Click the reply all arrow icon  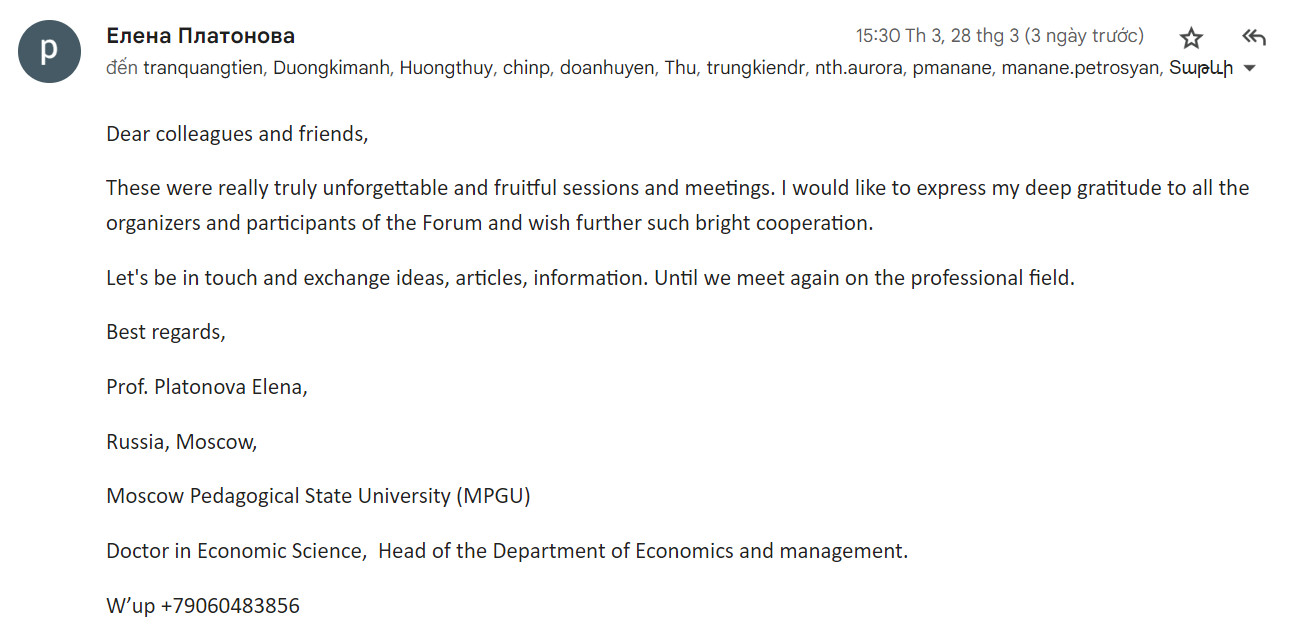(1253, 38)
